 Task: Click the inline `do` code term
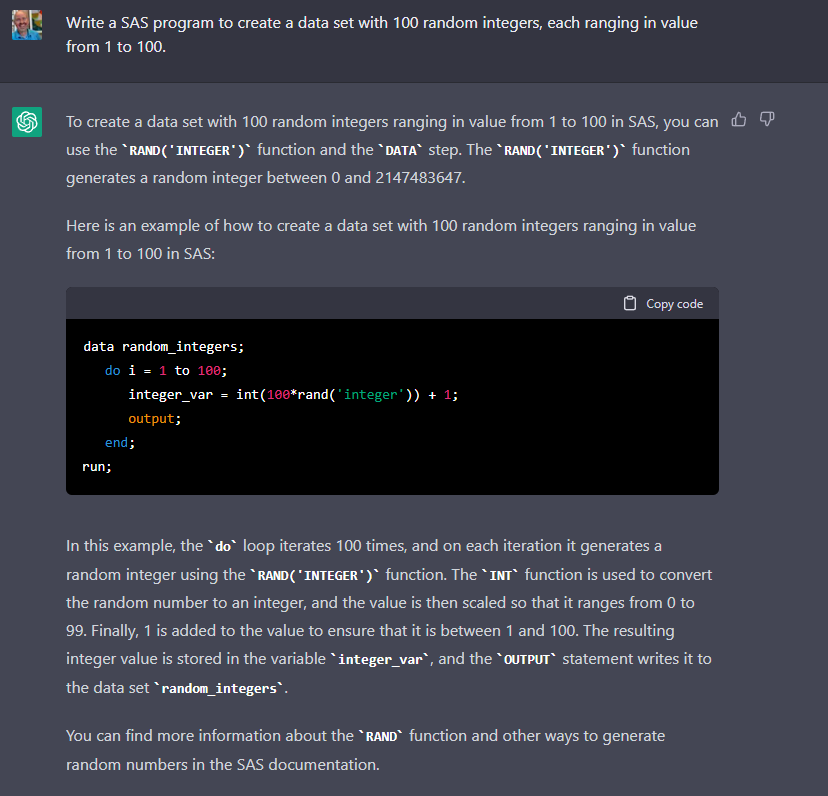tap(223, 547)
